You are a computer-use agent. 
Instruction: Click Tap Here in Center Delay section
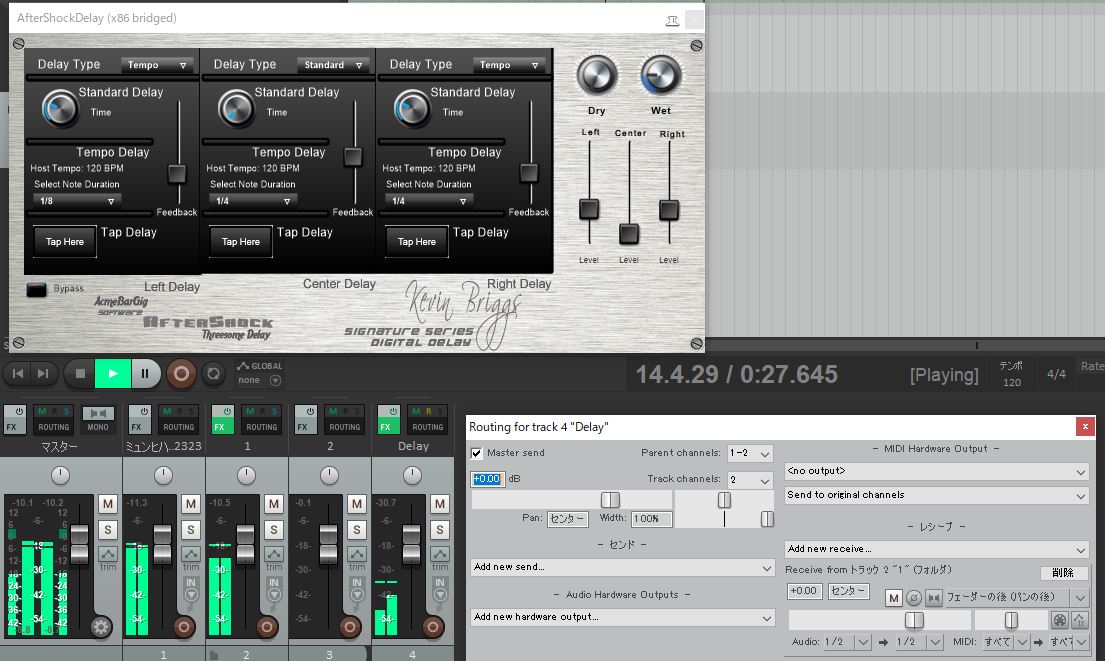tap(241, 242)
